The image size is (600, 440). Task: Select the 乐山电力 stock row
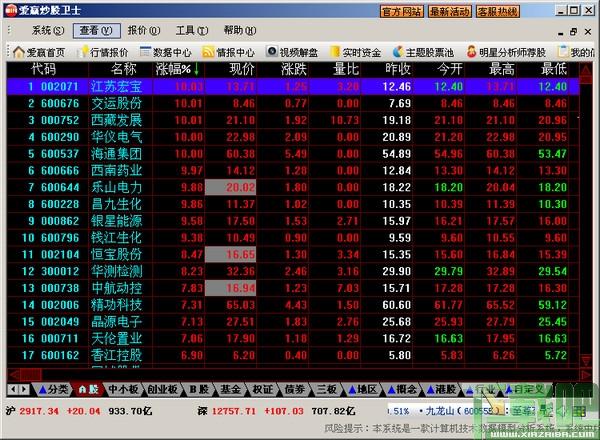293,187
